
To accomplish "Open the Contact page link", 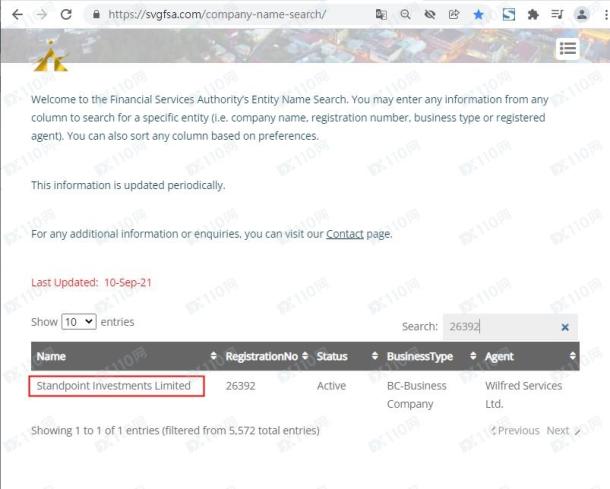I will click(345, 234).
